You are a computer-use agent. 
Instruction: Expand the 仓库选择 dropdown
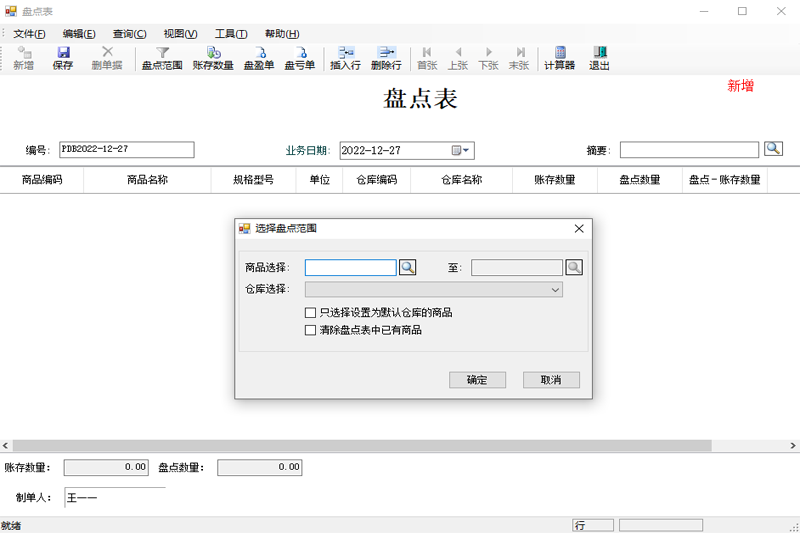[x=555, y=290]
